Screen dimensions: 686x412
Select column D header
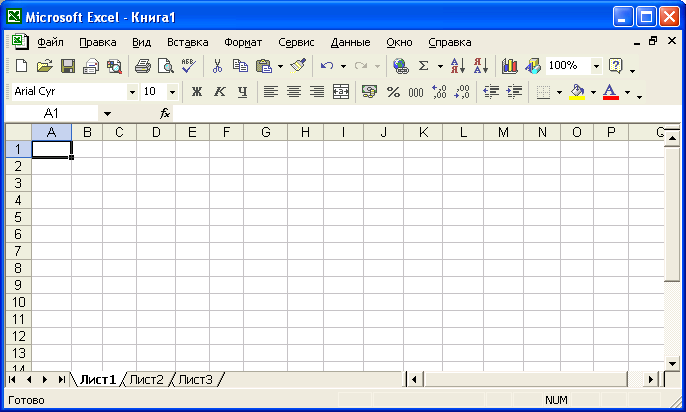156,132
